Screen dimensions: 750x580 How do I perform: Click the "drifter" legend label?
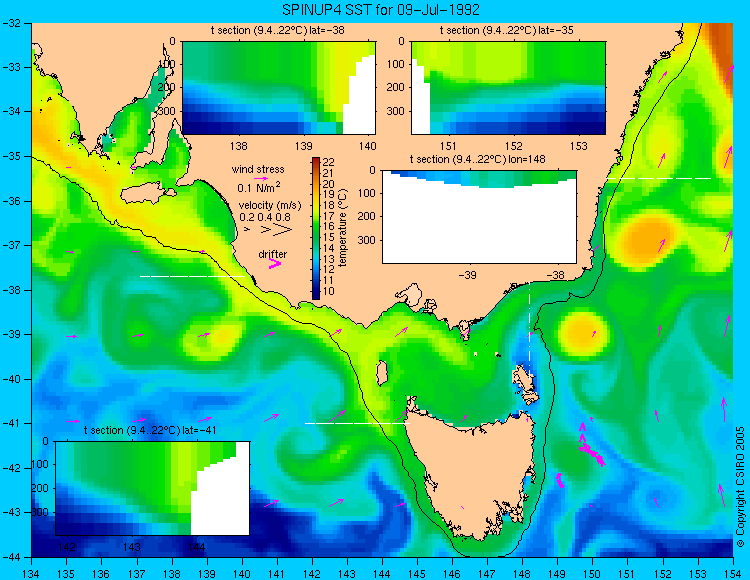273,254
